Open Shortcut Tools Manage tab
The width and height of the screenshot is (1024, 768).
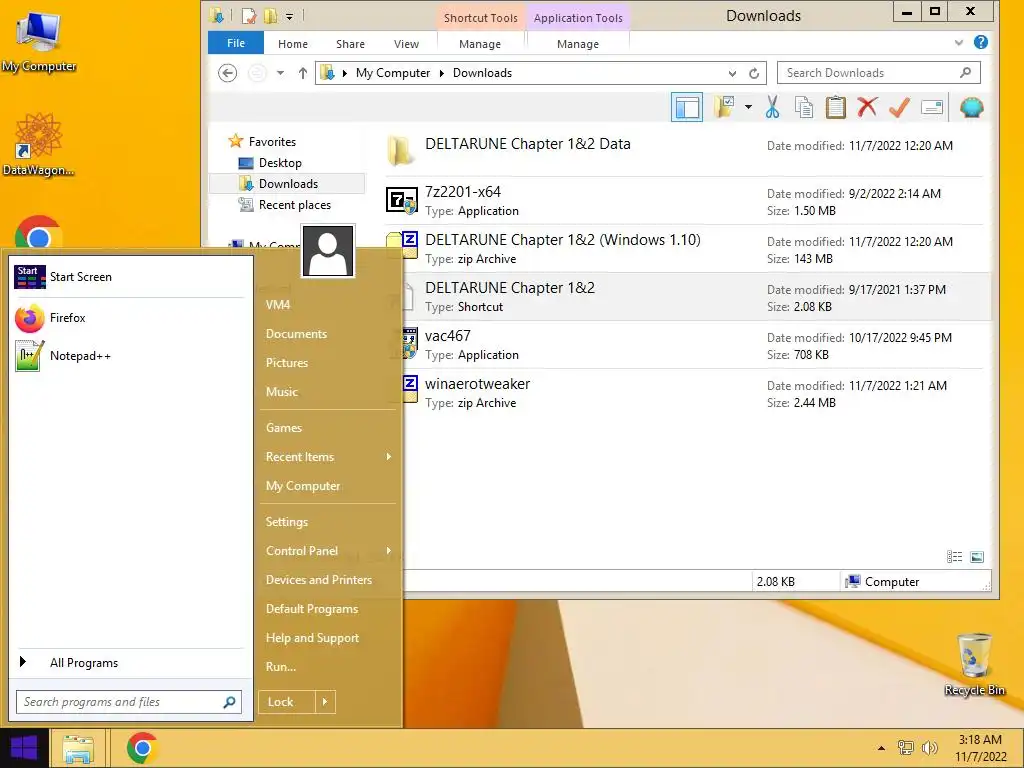pyautogui.click(x=480, y=44)
